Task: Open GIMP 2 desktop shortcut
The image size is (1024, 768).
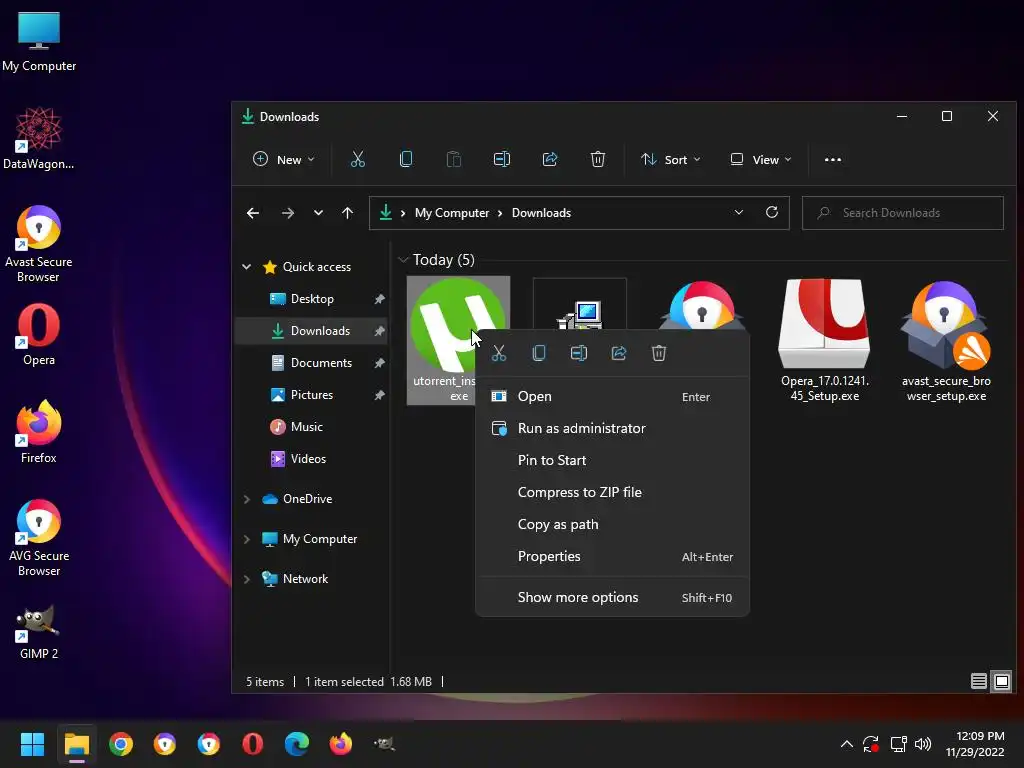Action: (39, 633)
